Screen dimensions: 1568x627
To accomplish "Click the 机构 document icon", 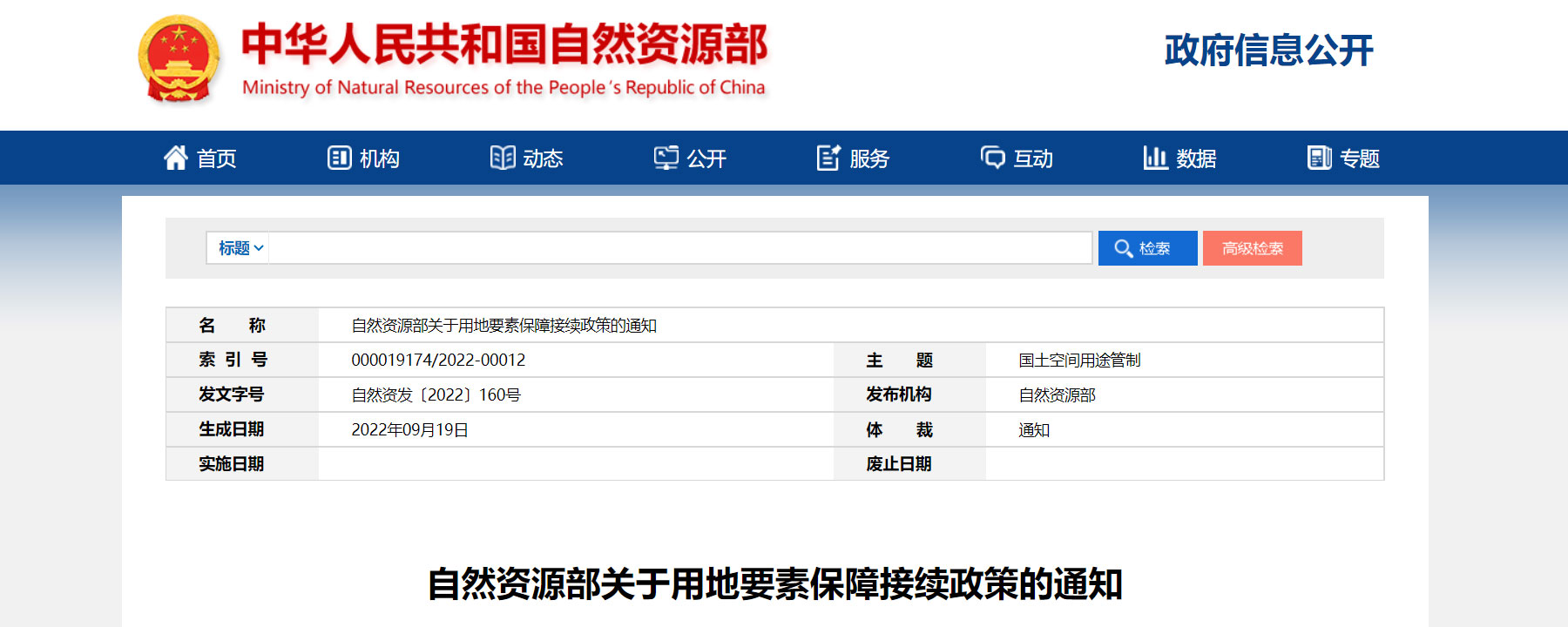I will (339, 158).
